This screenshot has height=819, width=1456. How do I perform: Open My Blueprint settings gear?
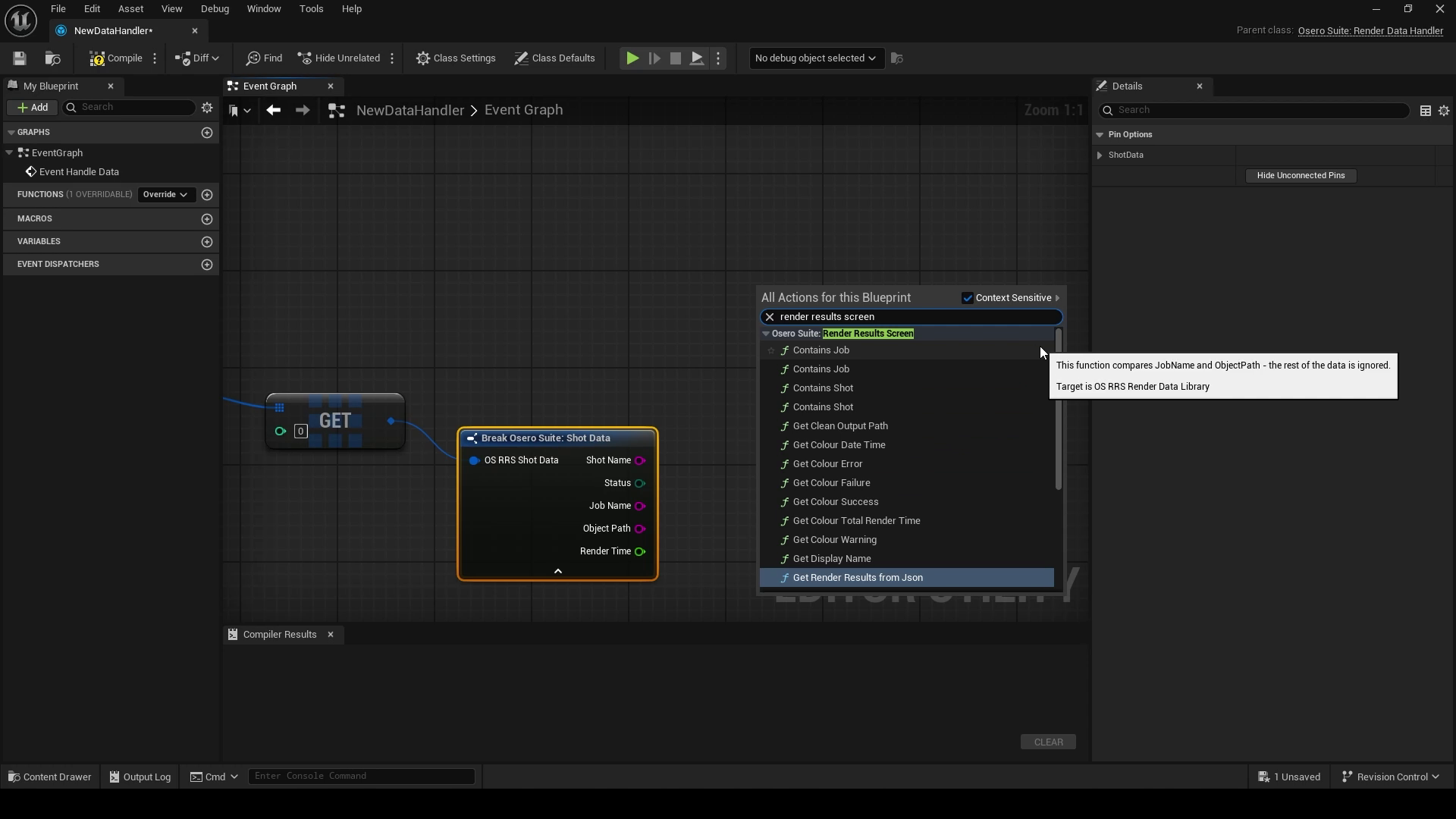pyautogui.click(x=207, y=108)
